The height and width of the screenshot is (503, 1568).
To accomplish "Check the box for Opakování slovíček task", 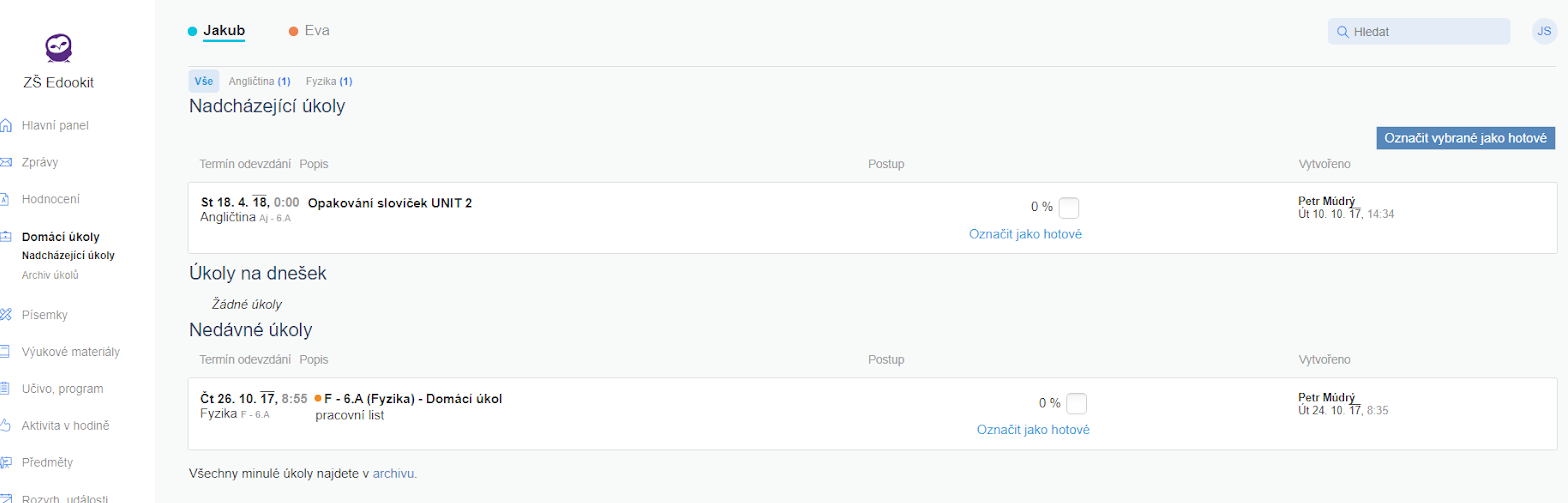I will coord(1069,208).
